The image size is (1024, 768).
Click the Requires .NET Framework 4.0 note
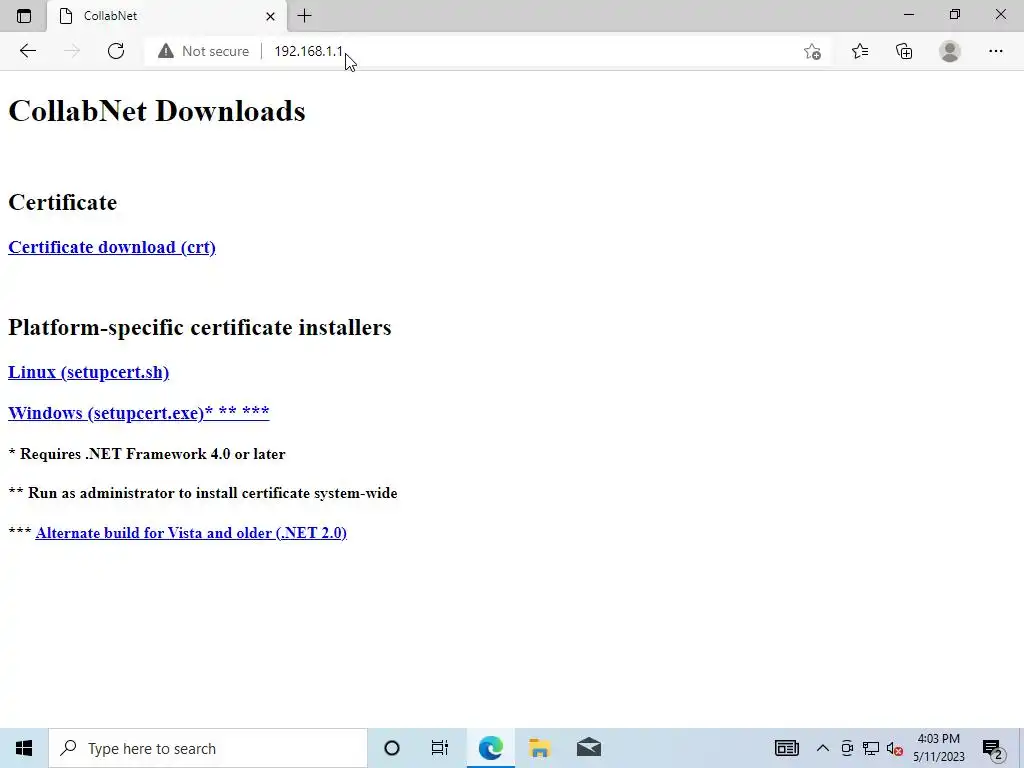click(x=146, y=454)
